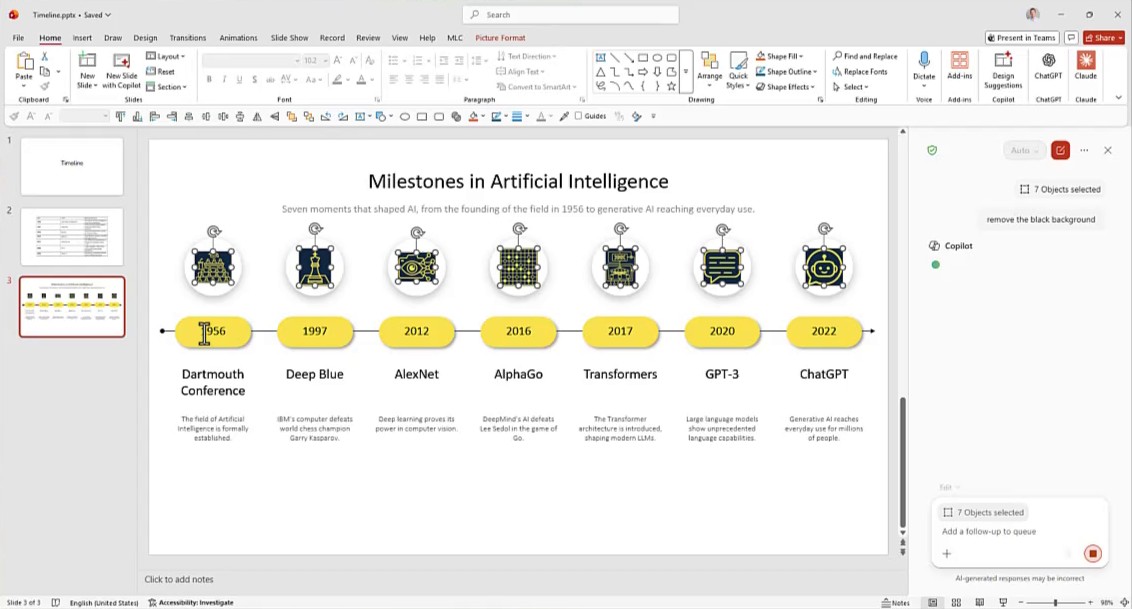The image size is (1132, 609).
Task: Toggle Normal view in status bar
Action: click(933, 603)
